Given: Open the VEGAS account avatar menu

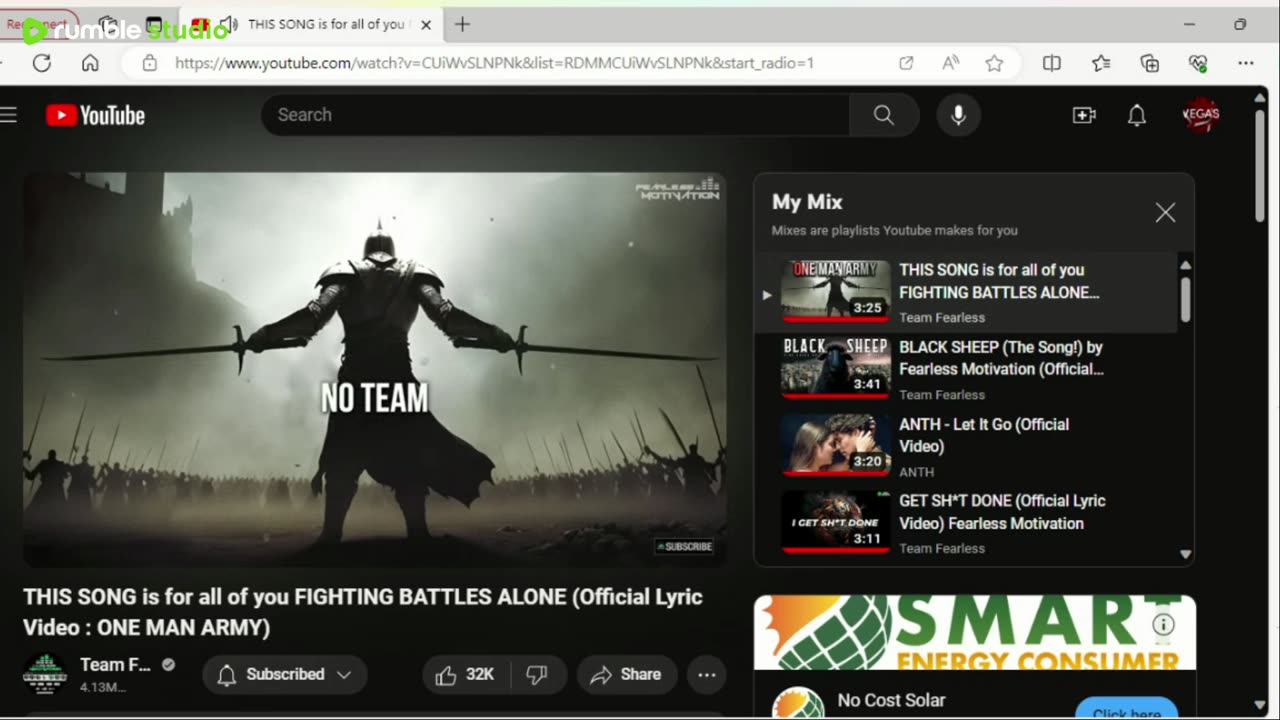Looking at the screenshot, I should point(1201,114).
